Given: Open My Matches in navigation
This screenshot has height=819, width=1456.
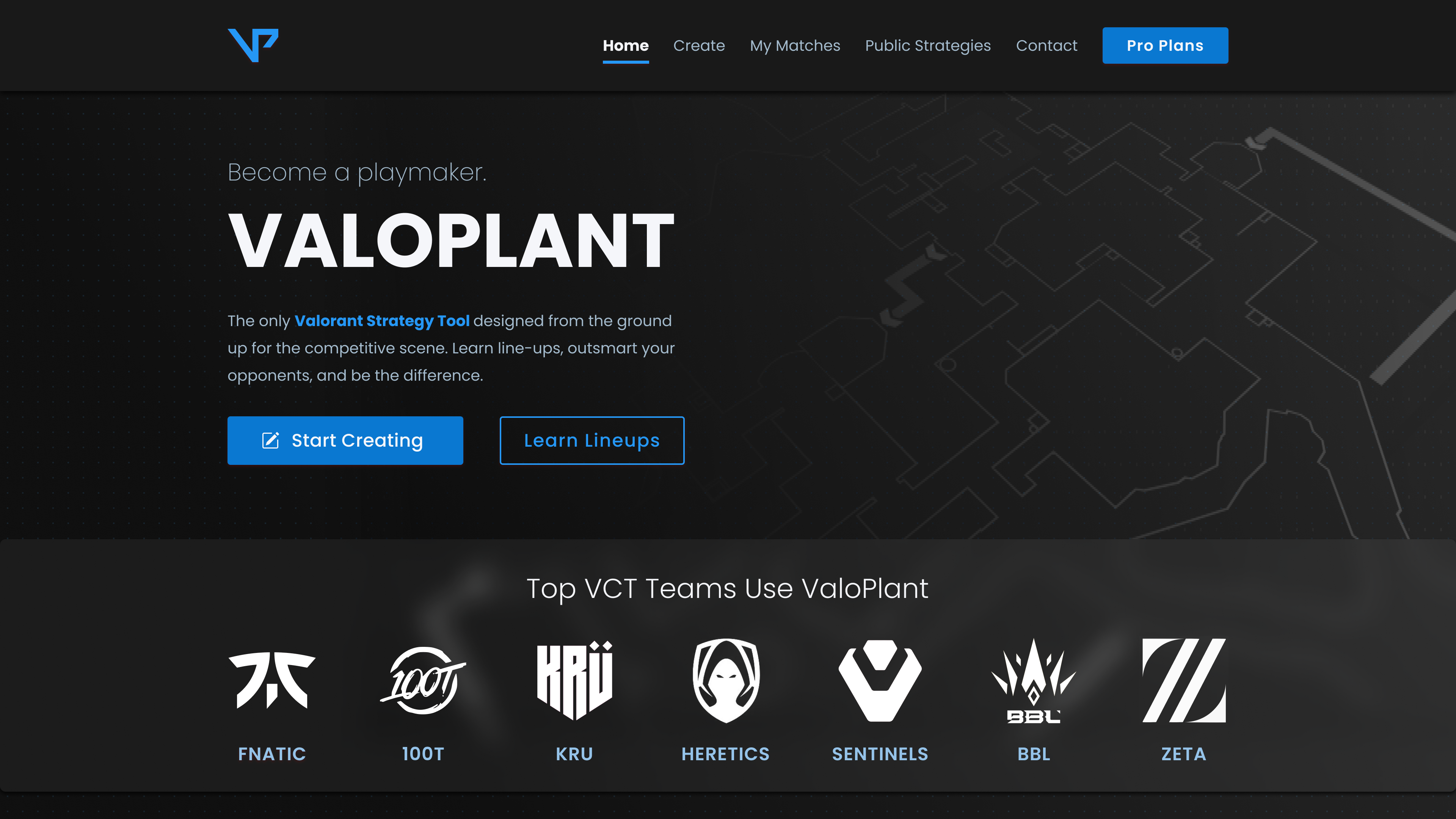Looking at the screenshot, I should 795,45.
